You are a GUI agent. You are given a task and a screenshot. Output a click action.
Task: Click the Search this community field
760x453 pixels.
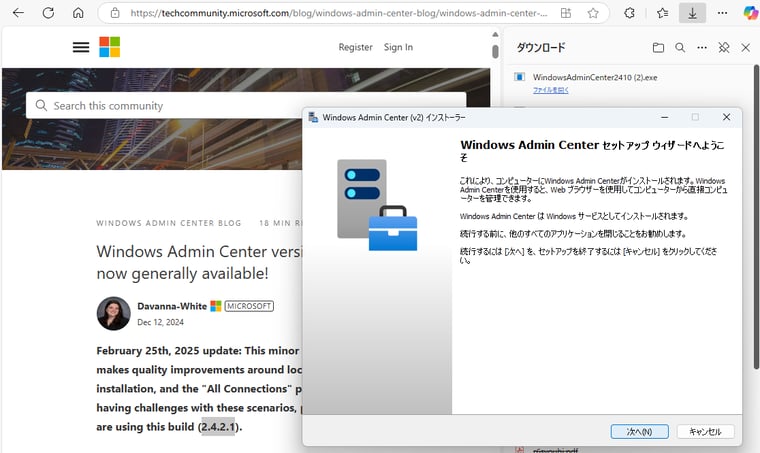coord(246,106)
